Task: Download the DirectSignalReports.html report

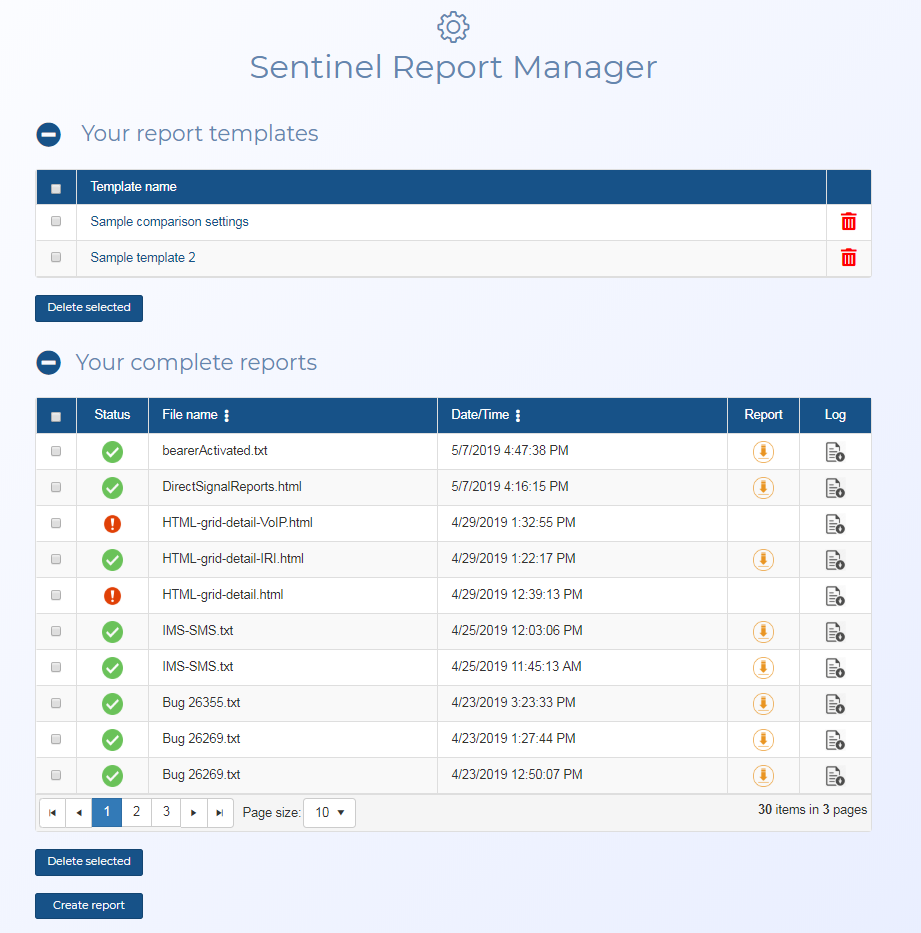Action: [x=763, y=488]
